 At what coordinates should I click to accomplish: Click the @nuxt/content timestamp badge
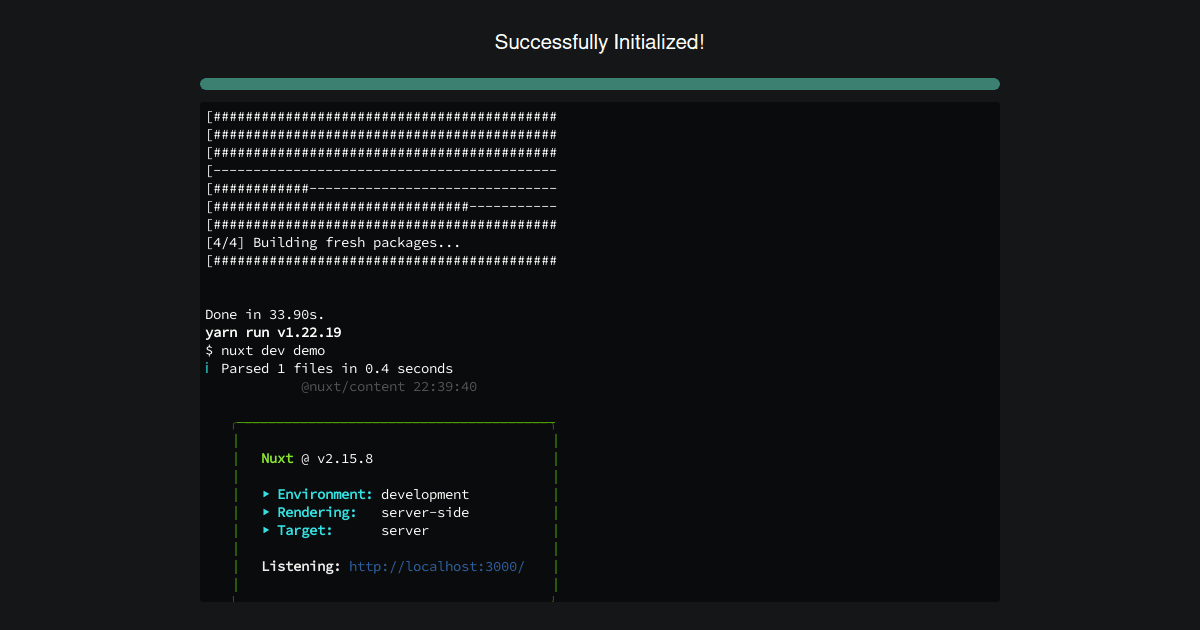click(389, 386)
